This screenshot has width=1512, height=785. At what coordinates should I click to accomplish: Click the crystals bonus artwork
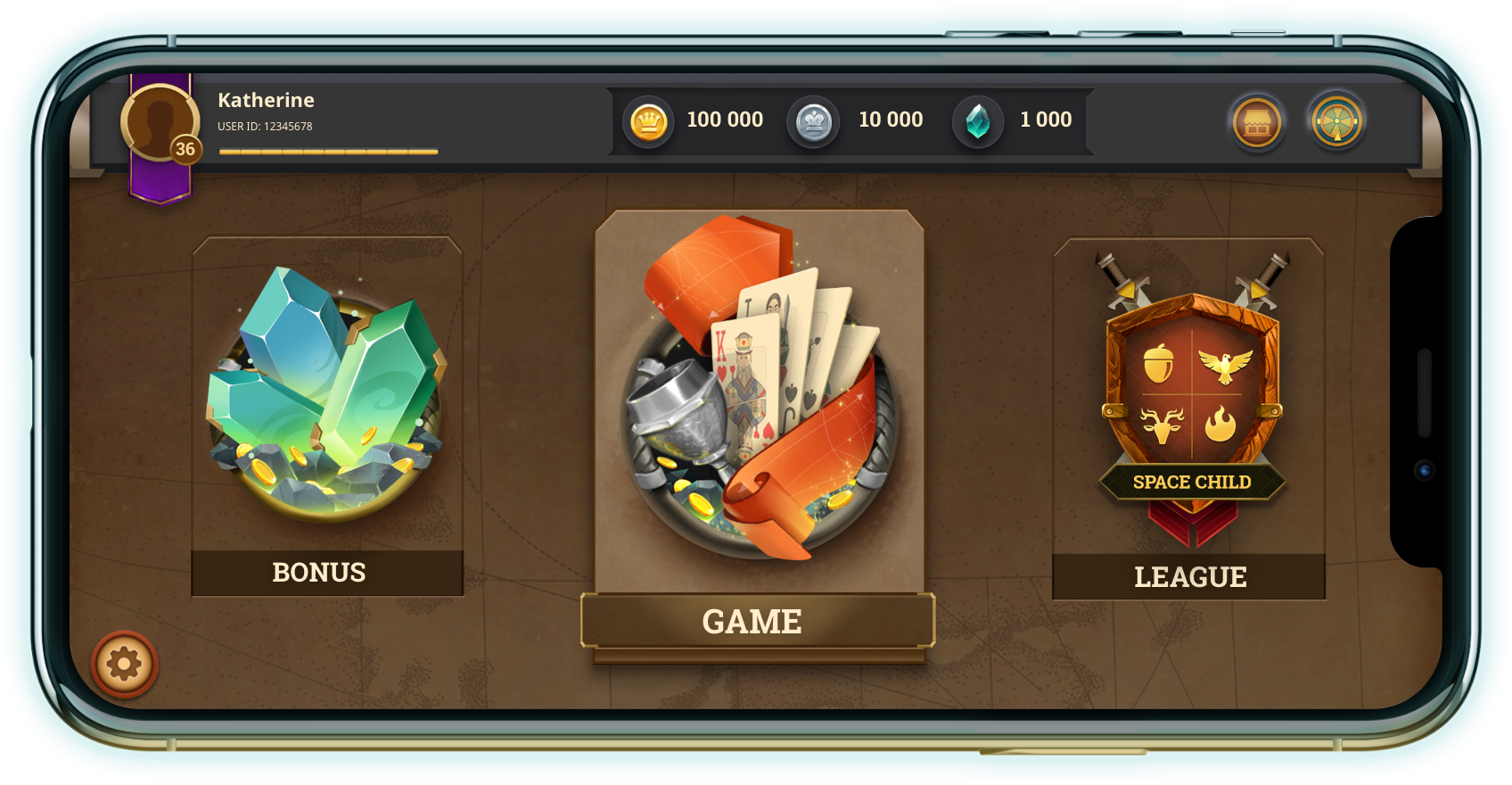(327, 394)
